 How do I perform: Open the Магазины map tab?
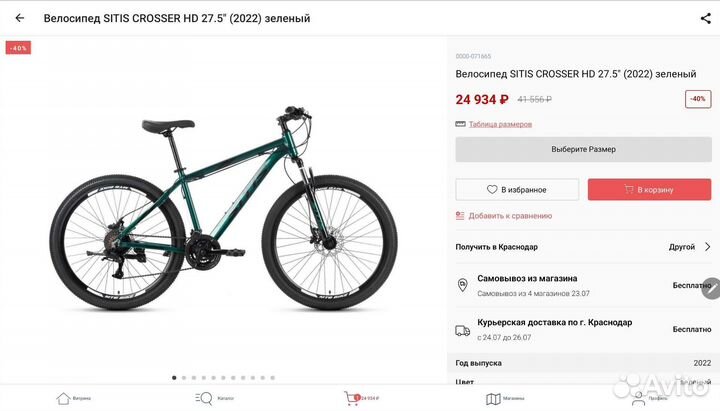click(x=505, y=399)
